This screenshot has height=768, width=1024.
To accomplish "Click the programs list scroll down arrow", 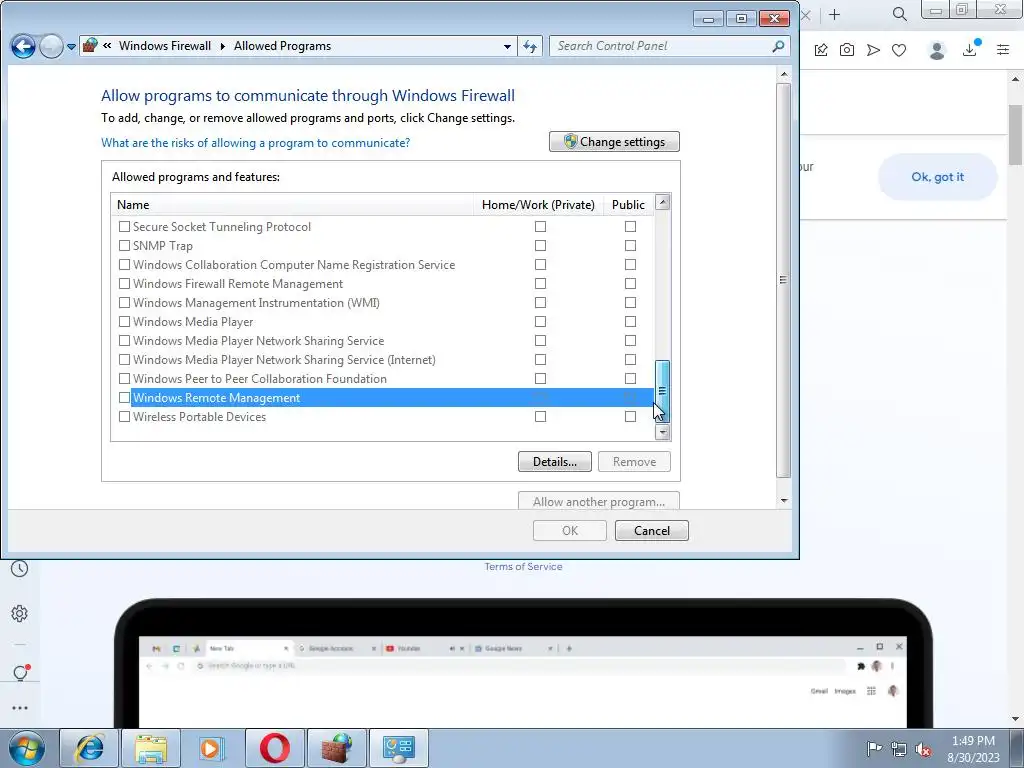I will point(662,432).
